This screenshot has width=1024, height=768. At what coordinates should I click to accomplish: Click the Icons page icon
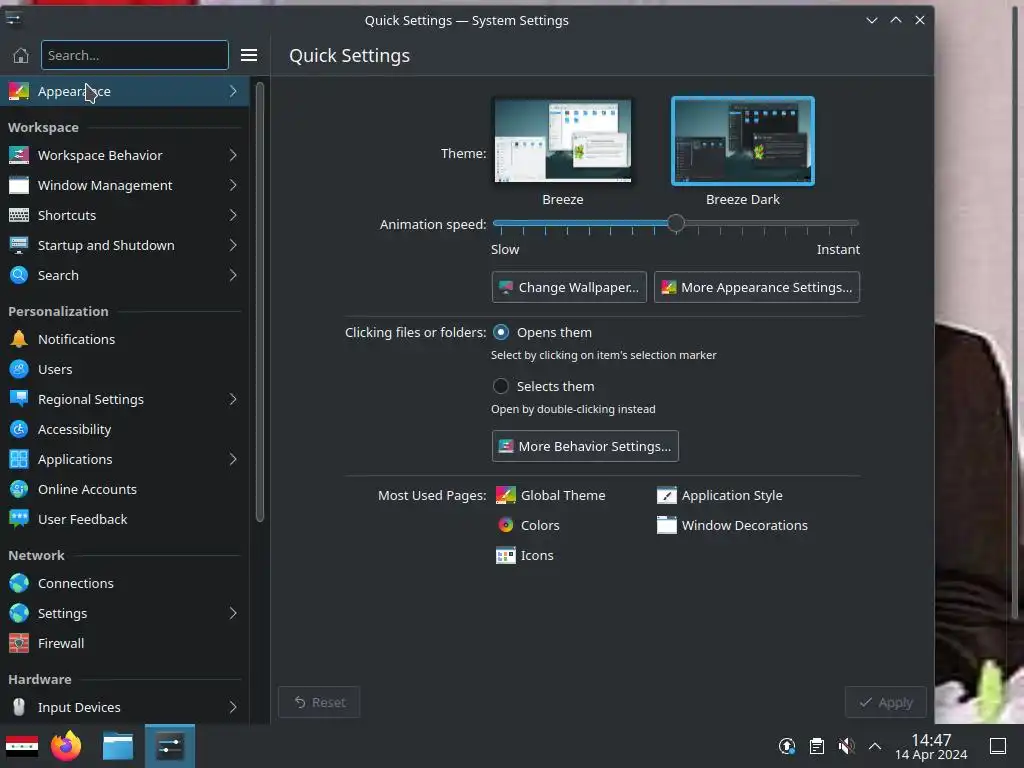pyautogui.click(x=505, y=556)
